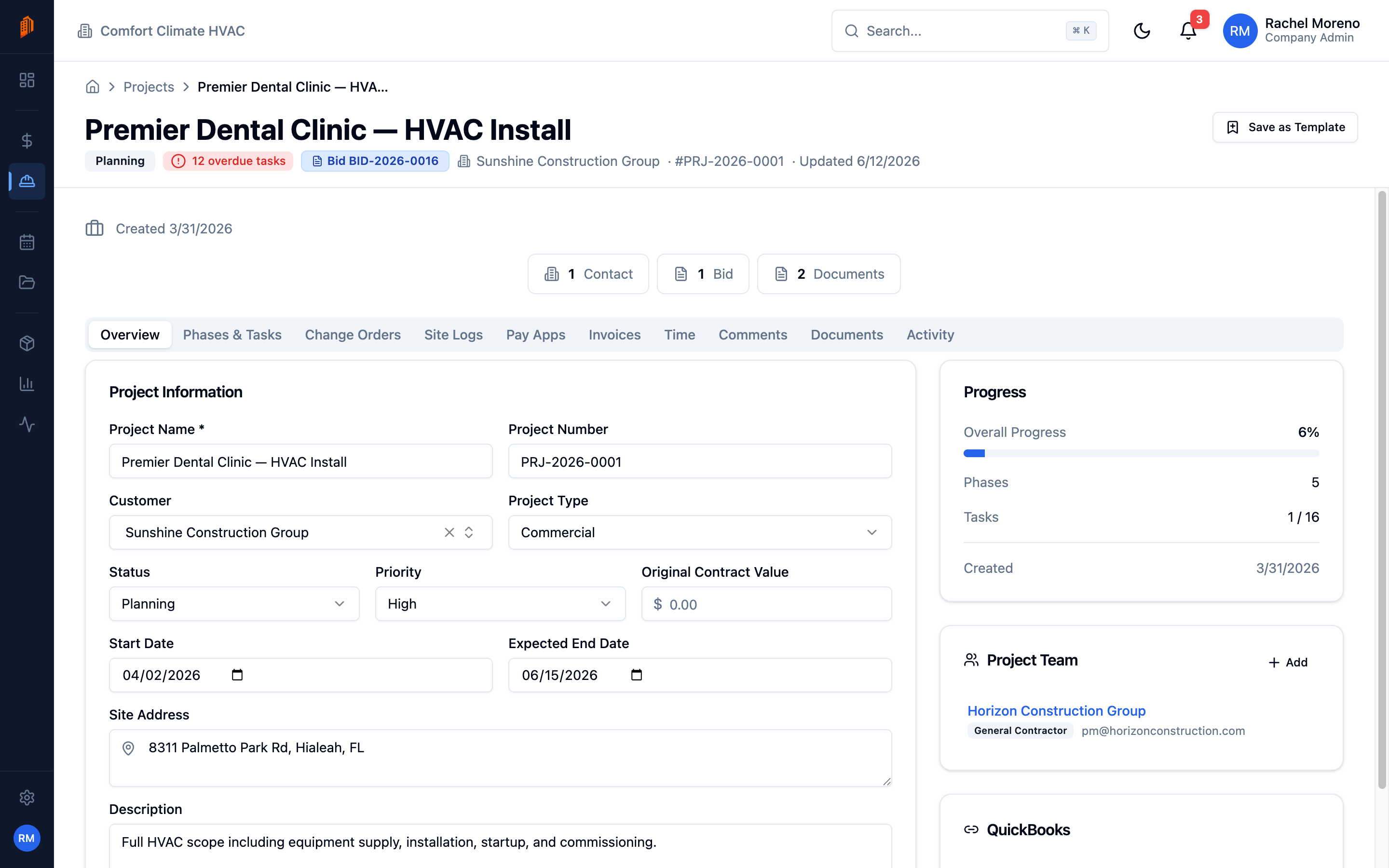Click the Original Contract Value field
The height and width of the screenshot is (868, 1389).
coord(766,604)
